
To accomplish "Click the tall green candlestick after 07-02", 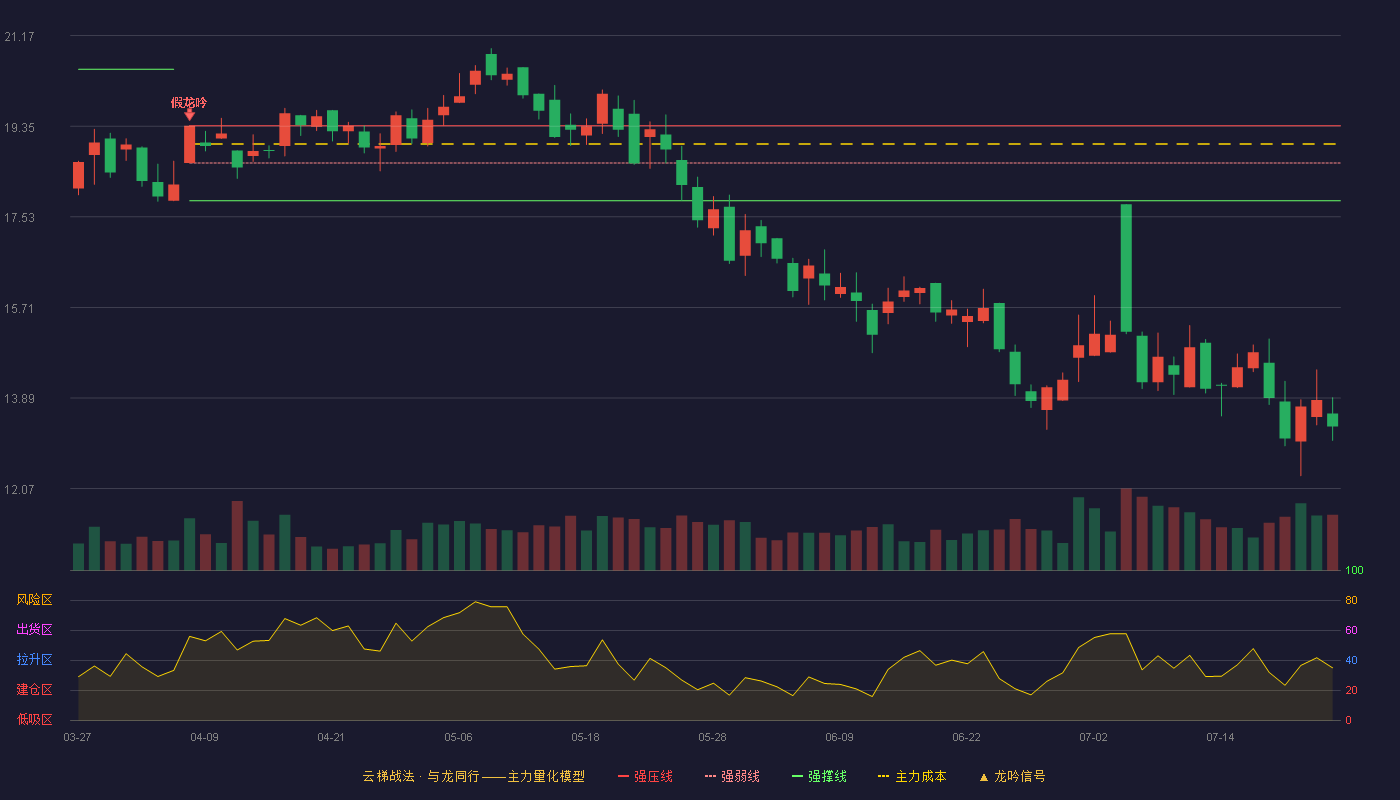I will (x=1126, y=268).
